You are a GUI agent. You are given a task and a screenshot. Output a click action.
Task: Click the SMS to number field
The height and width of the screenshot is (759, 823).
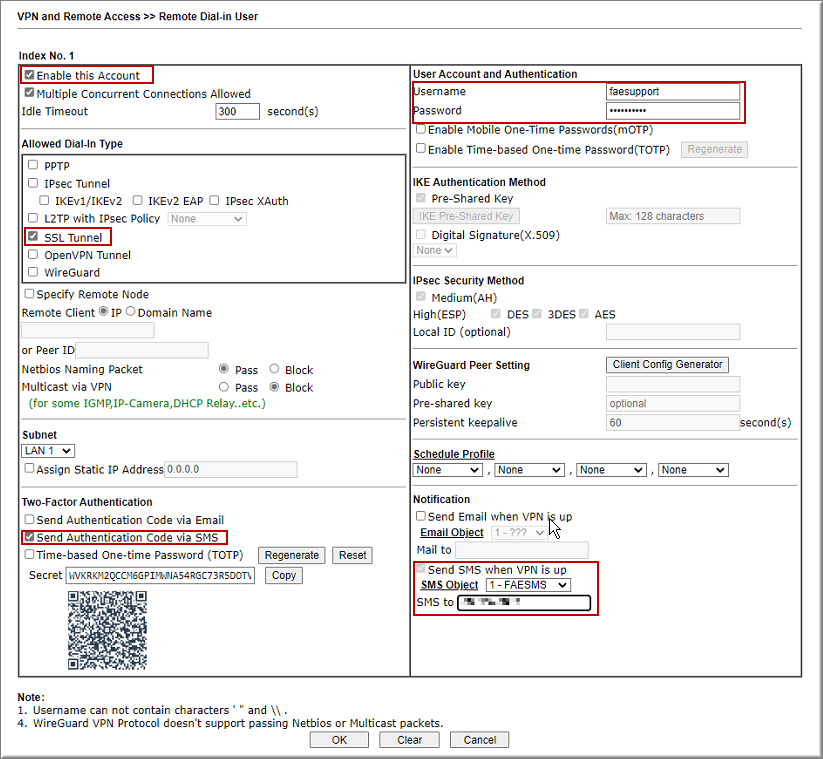point(524,603)
